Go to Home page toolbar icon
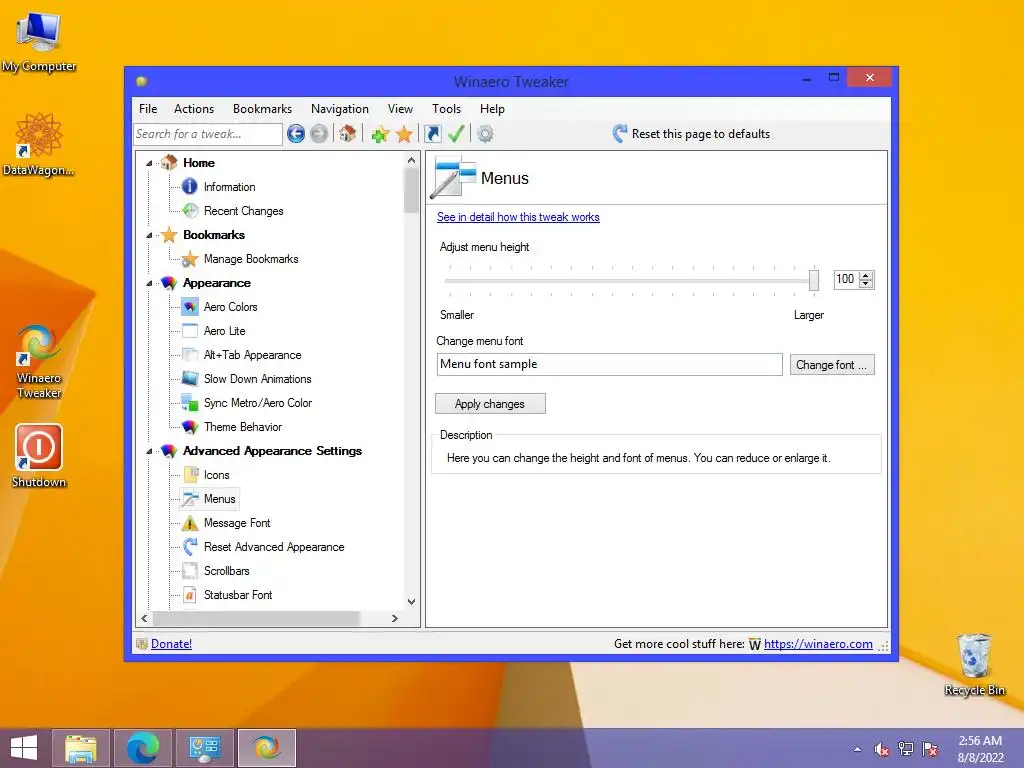The width and height of the screenshot is (1024, 768). pyautogui.click(x=347, y=134)
